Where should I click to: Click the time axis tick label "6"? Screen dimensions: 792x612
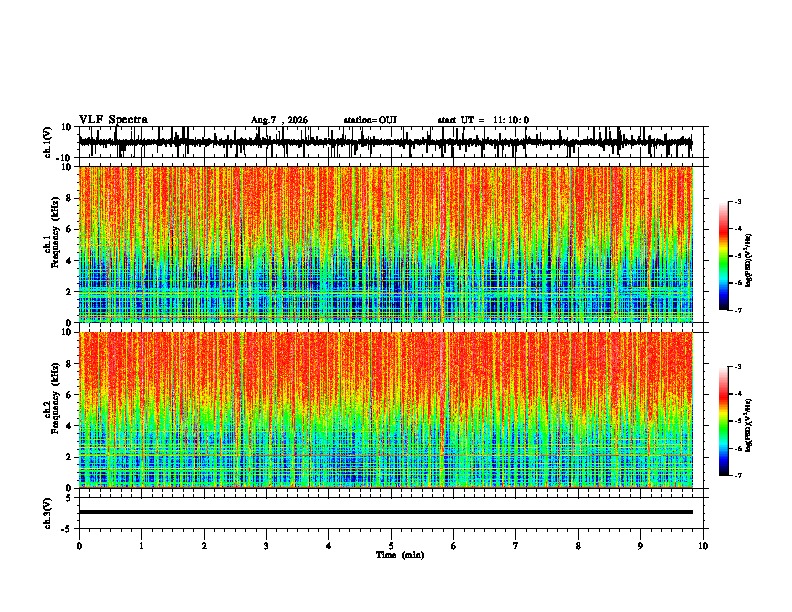point(454,546)
